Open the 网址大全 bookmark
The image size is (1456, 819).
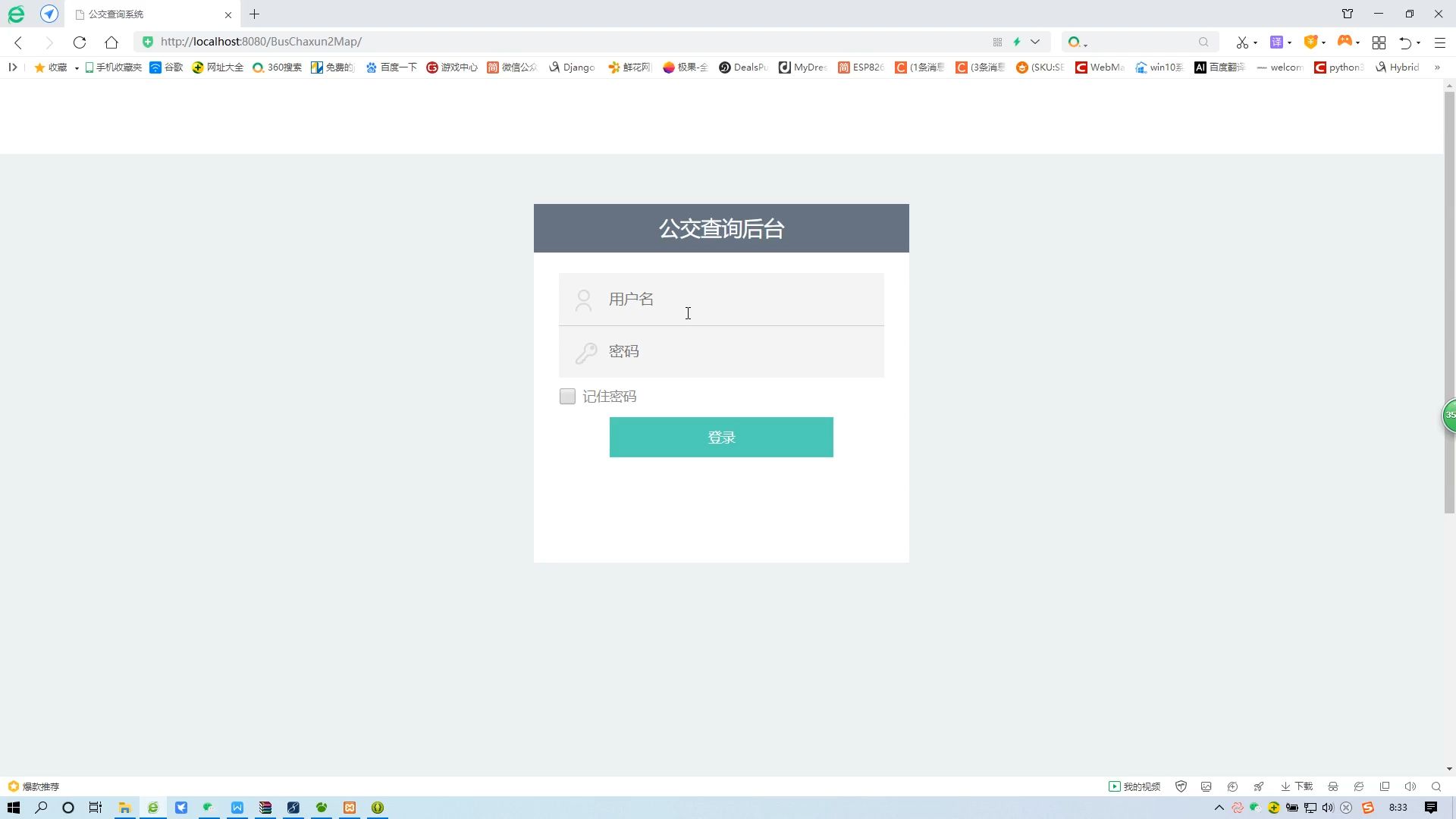tap(218, 67)
